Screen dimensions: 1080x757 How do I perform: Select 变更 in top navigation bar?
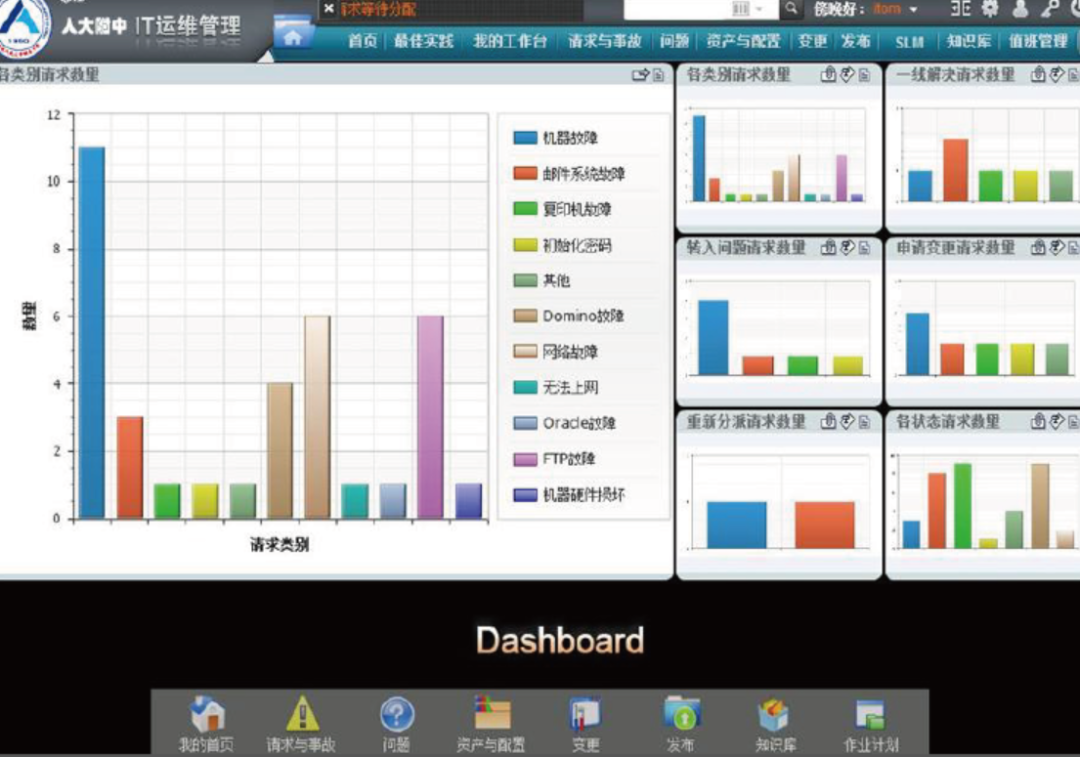click(813, 41)
